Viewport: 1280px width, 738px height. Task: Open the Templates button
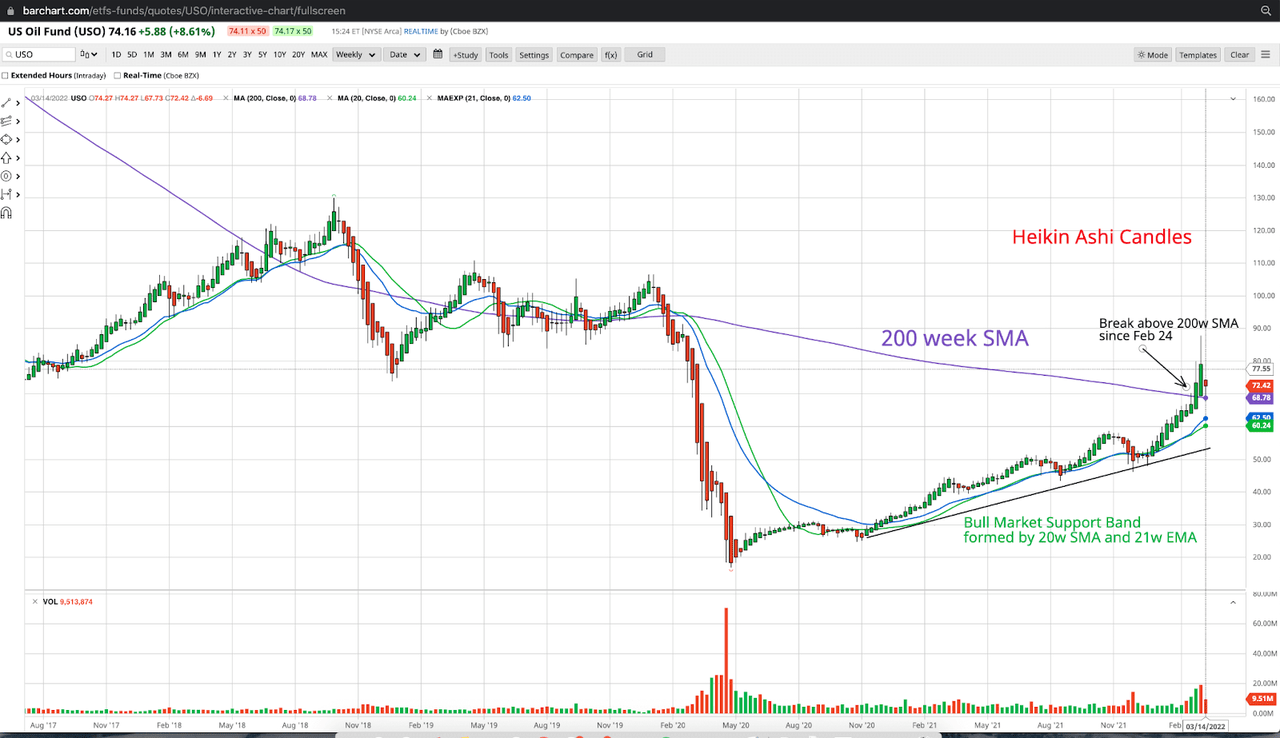[x=1197, y=55]
